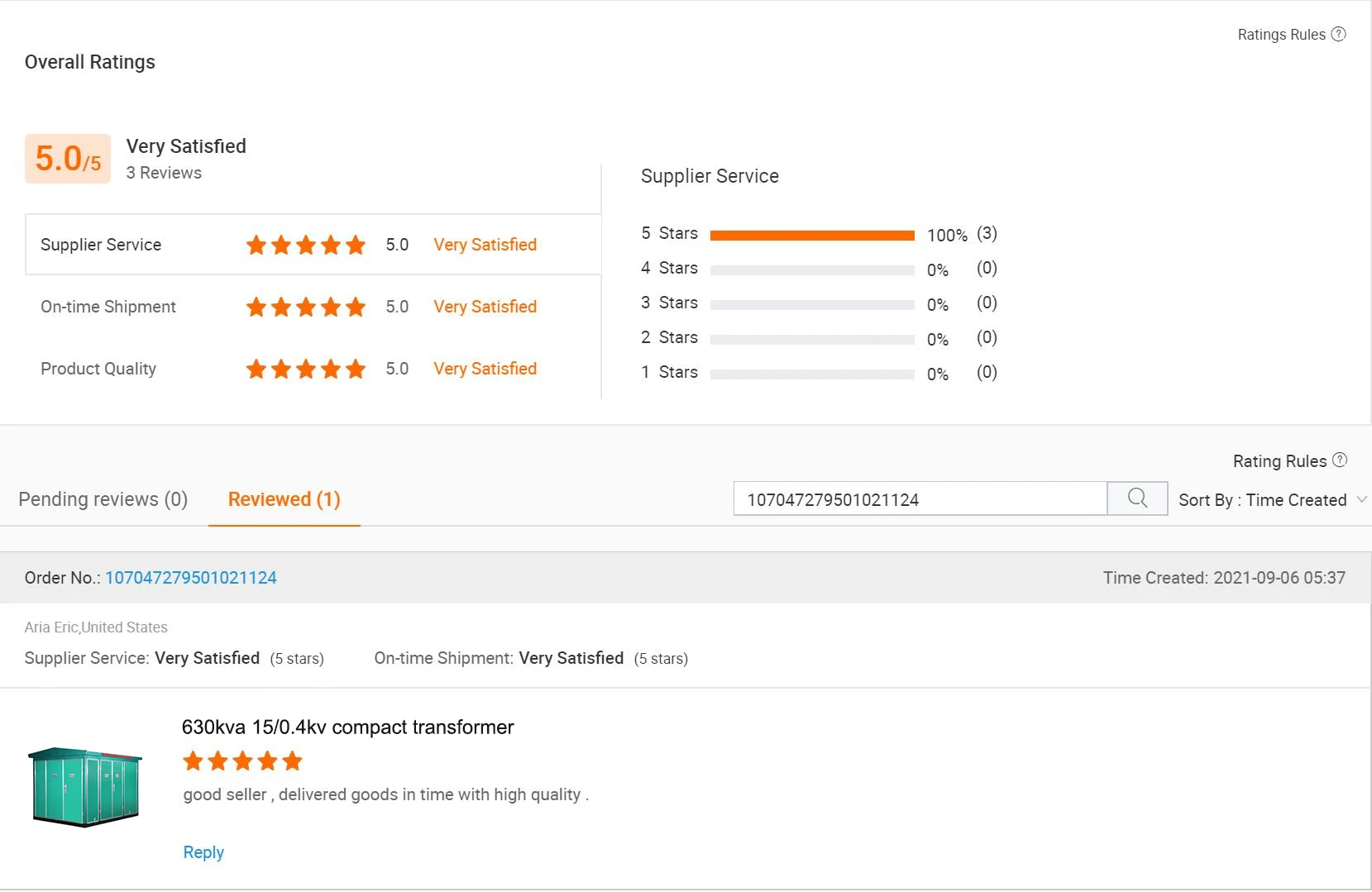Viewport: 1372px width, 892px height.
Task: Click the order number search field
Action: (x=920, y=499)
